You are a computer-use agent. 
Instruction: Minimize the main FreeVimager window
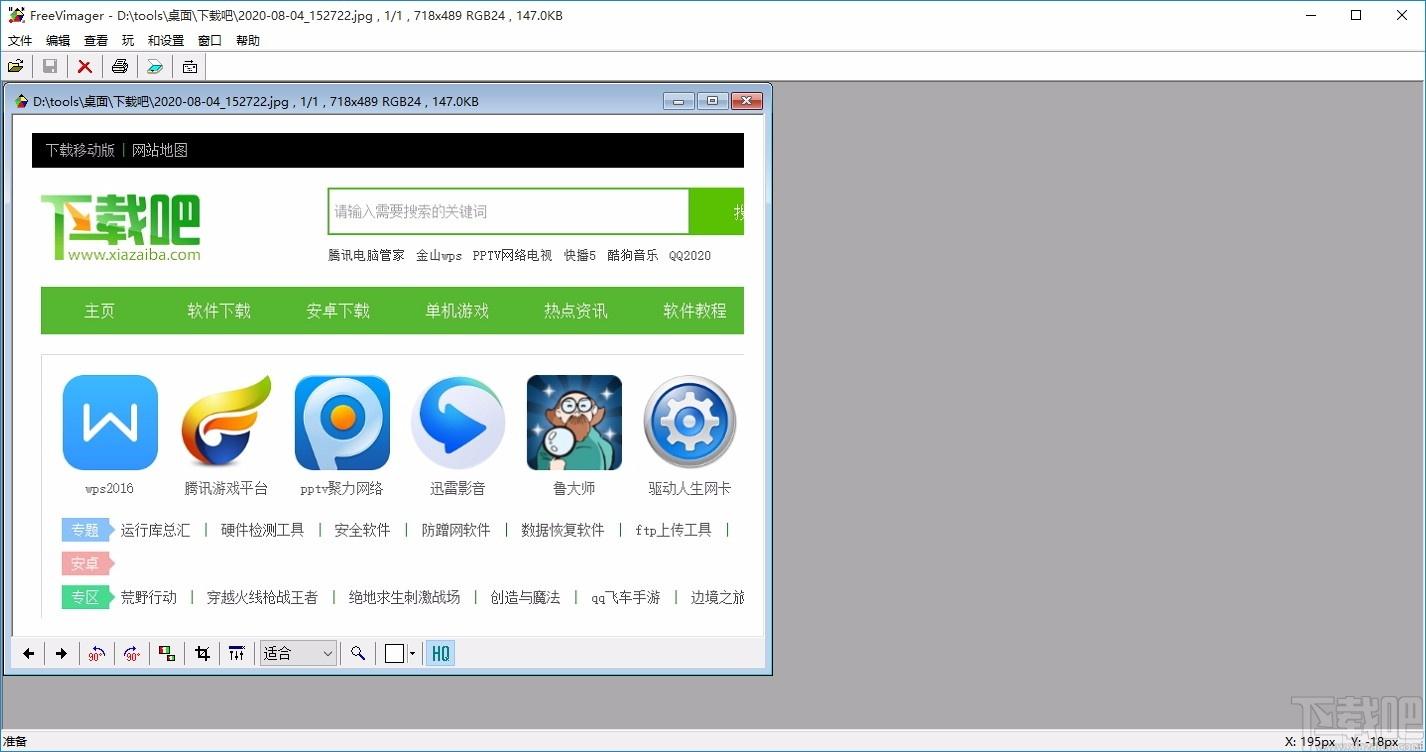click(1310, 15)
